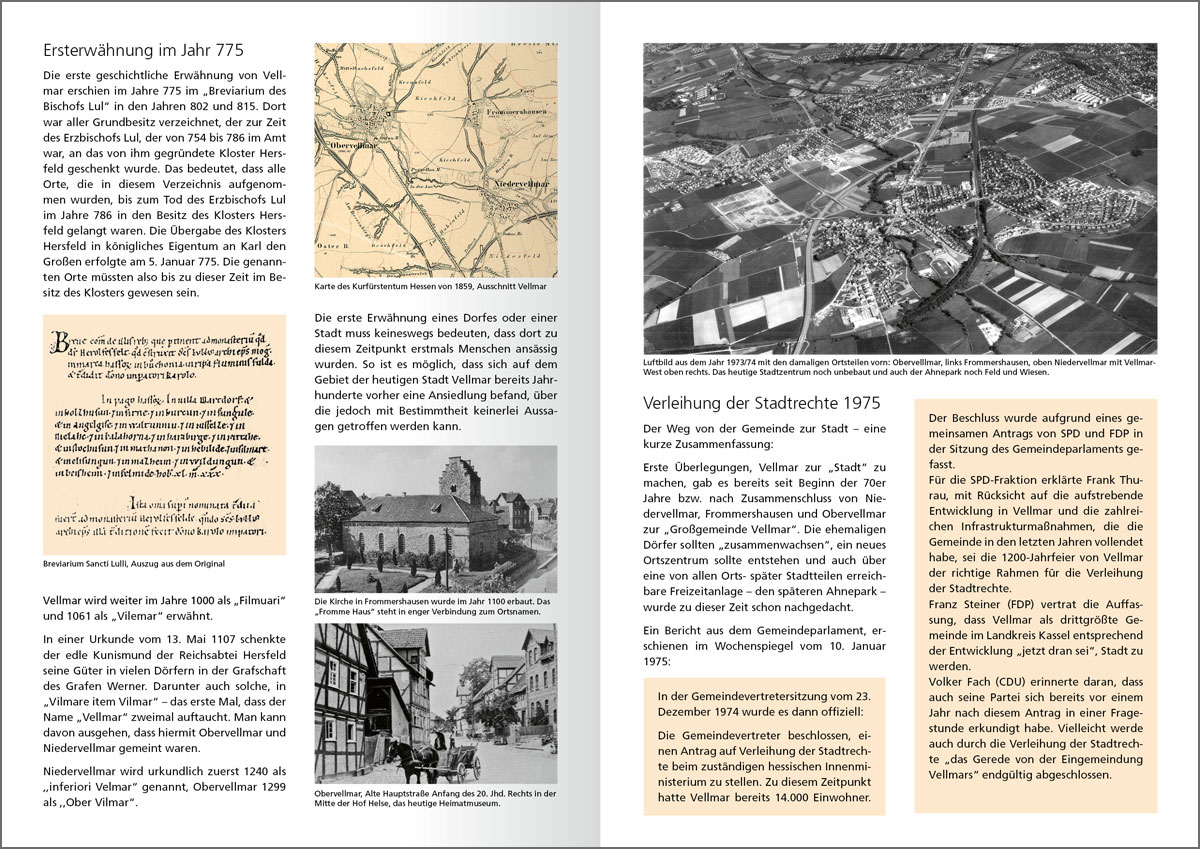Click paragraph starting "Erste Überlegungen, Vellmar zur Stadt"
This screenshot has width=1200, height=849.
coord(765,538)
